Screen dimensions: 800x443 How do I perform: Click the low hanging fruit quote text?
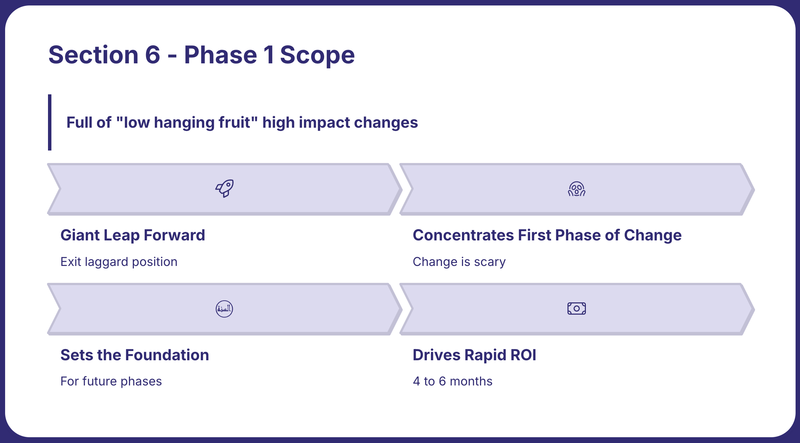pos(242,122)
